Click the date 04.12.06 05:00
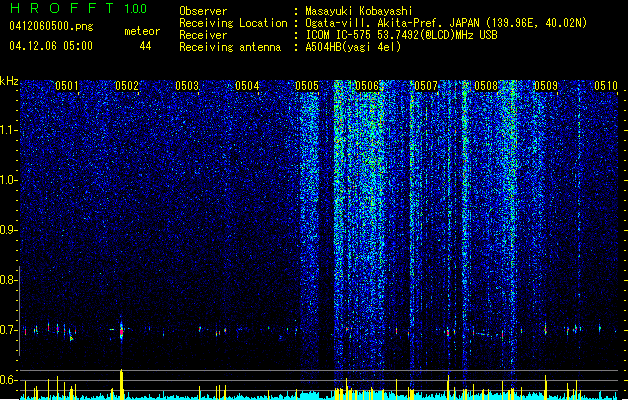Viewport: 629px width, 400px height. pos(51,46)
